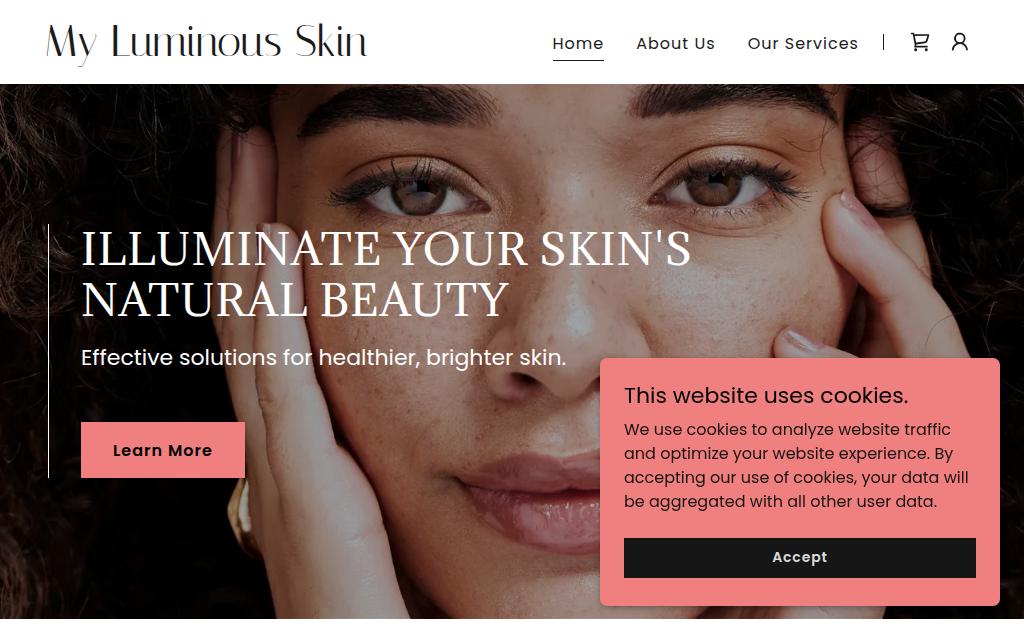The width and height of the screenshot is (1024, 629).
Task: Accept cookies with the Accept button
Action: pyautogui.click(x=799, y=558)
